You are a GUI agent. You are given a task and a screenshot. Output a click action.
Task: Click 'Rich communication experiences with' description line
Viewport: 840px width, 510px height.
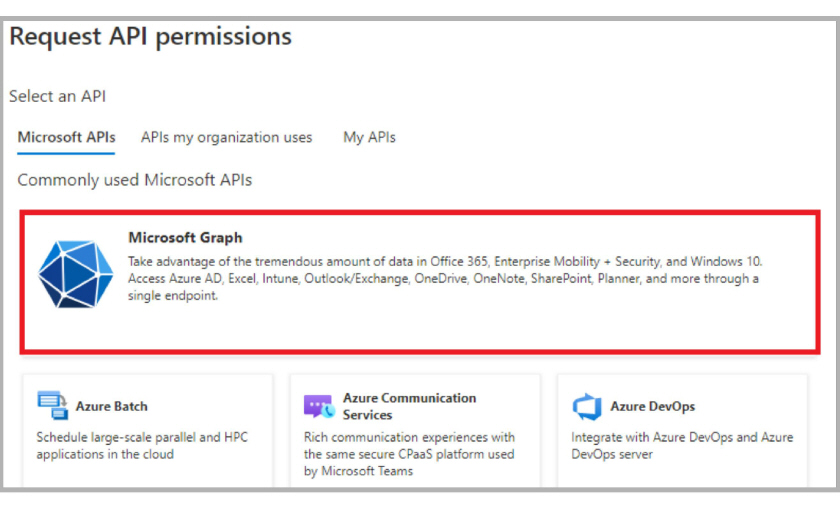(x=409, y=437)
